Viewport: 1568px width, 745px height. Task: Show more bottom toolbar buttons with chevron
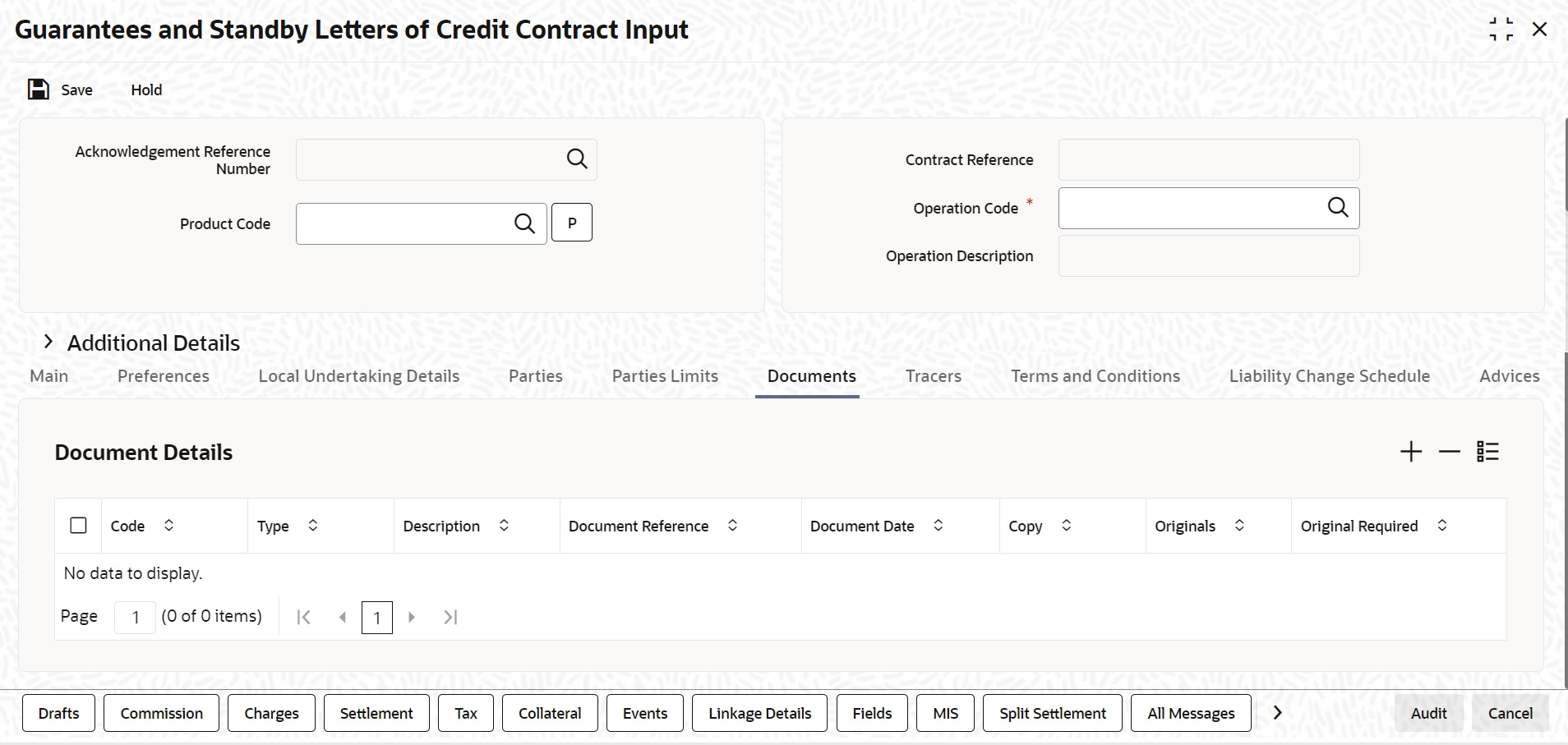pyautogui.click(x=1278, y=713)
